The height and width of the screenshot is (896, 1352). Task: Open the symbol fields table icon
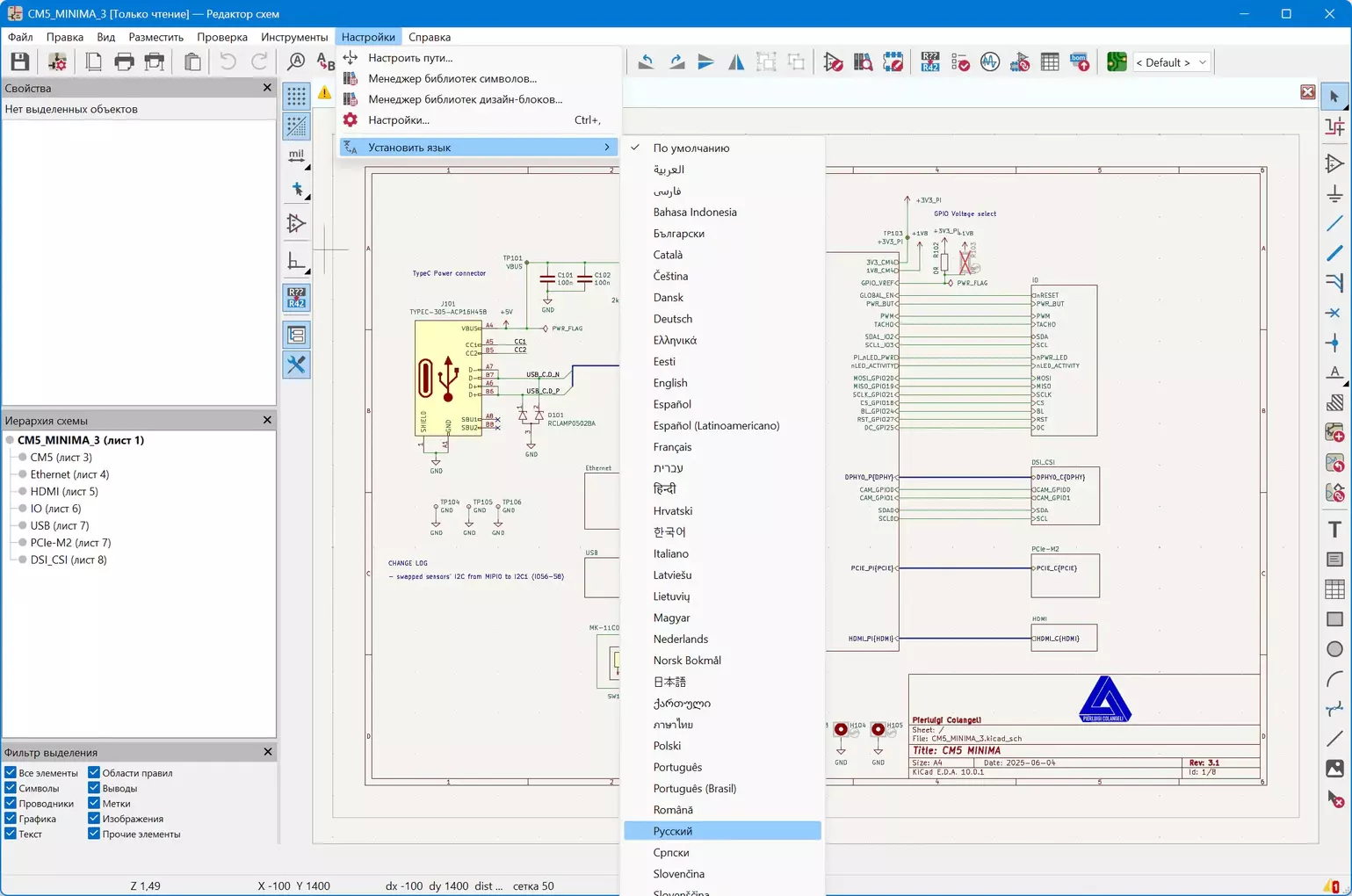[x=1049, y=62]
